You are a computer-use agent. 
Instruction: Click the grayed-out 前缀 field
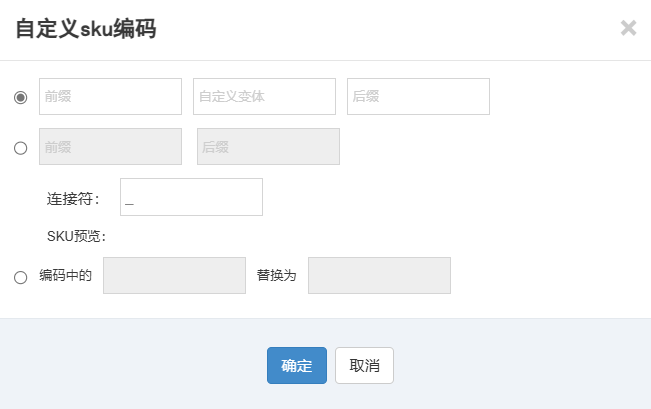(x=110, y=147)
